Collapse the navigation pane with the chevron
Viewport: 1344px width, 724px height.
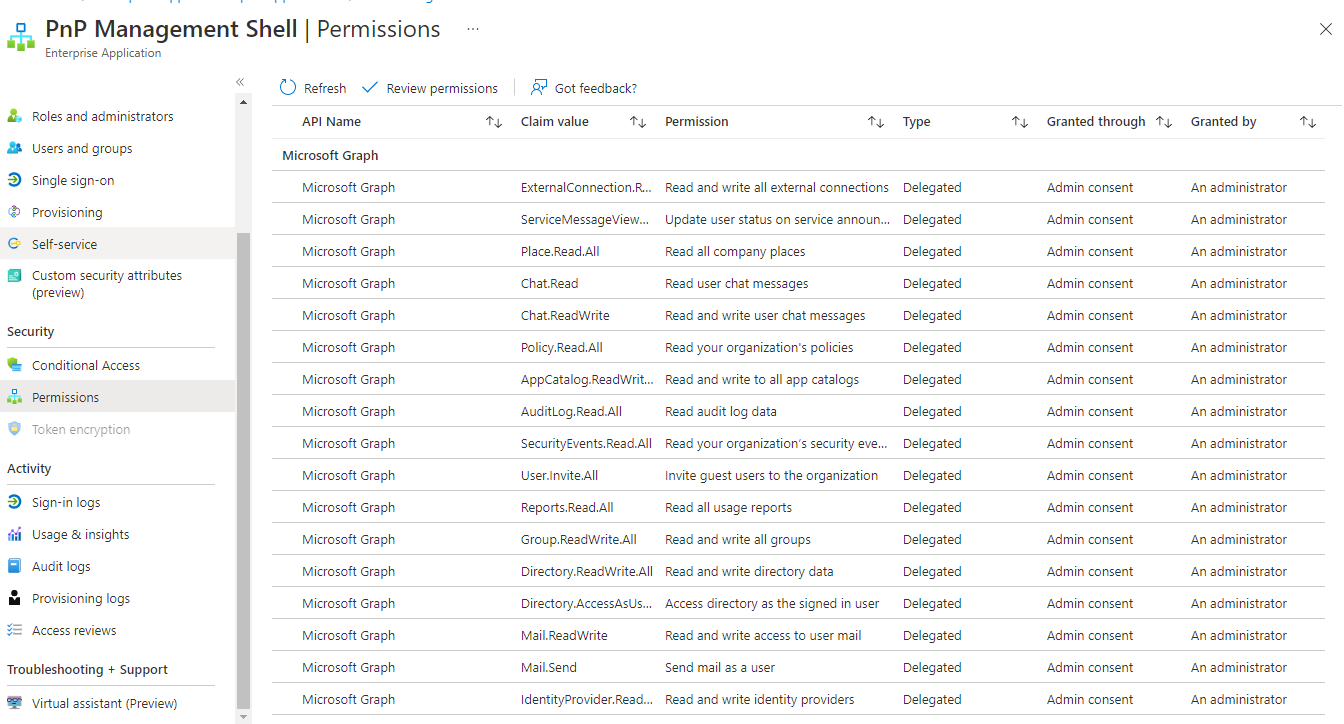(240, 82)
